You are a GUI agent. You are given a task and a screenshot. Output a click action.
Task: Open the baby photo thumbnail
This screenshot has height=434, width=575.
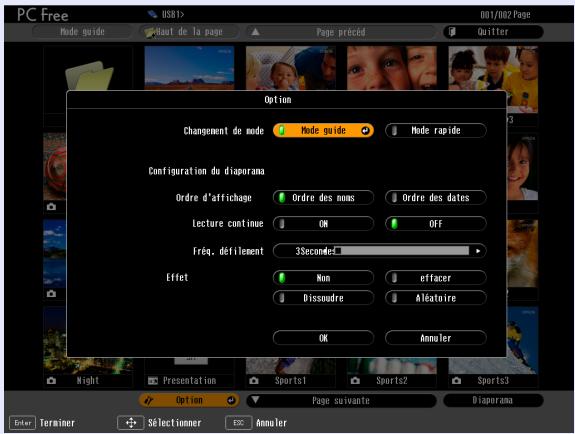coord(291,68)
